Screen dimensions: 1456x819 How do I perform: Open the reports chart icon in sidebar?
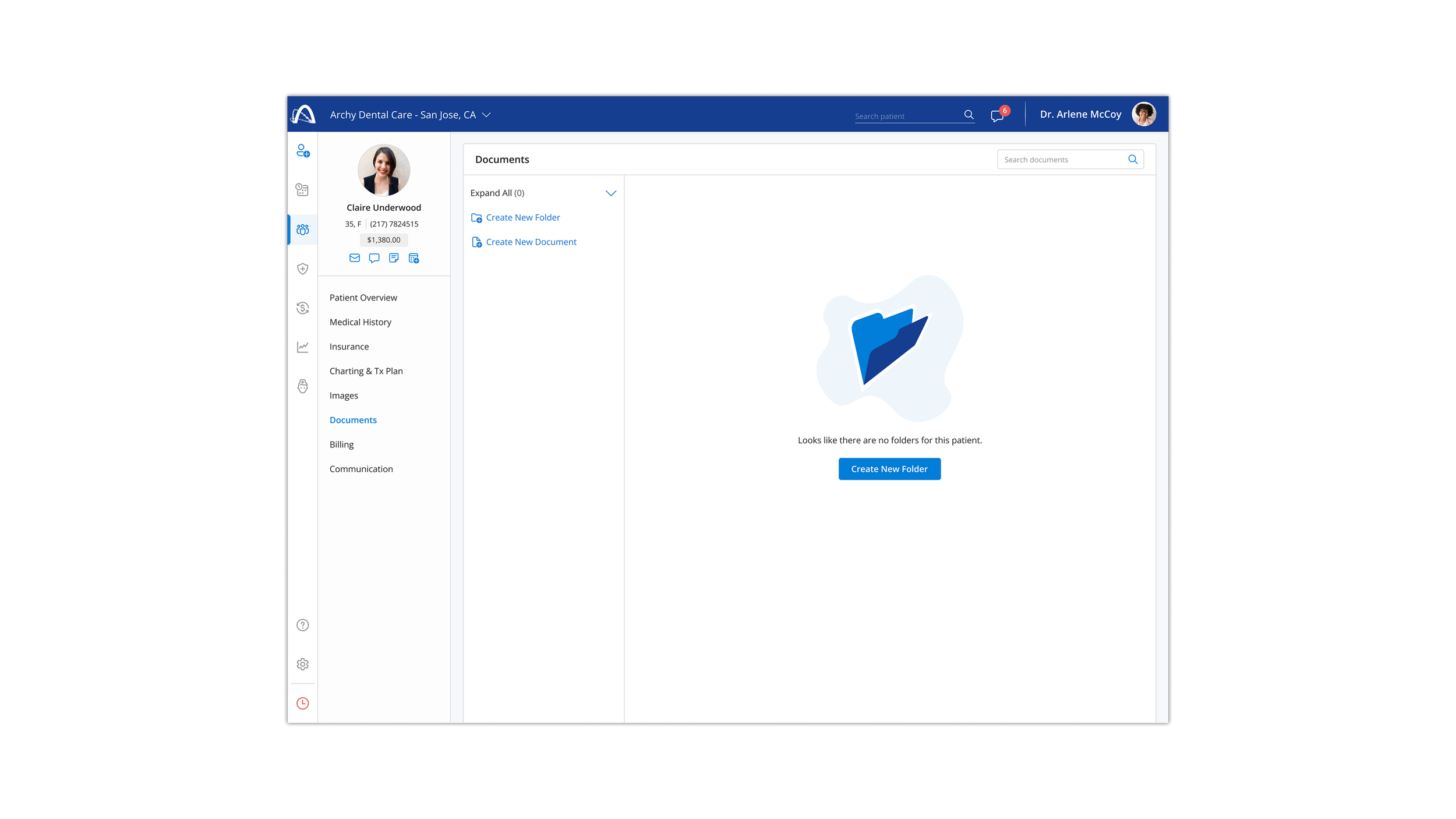[x=303, y=347]
